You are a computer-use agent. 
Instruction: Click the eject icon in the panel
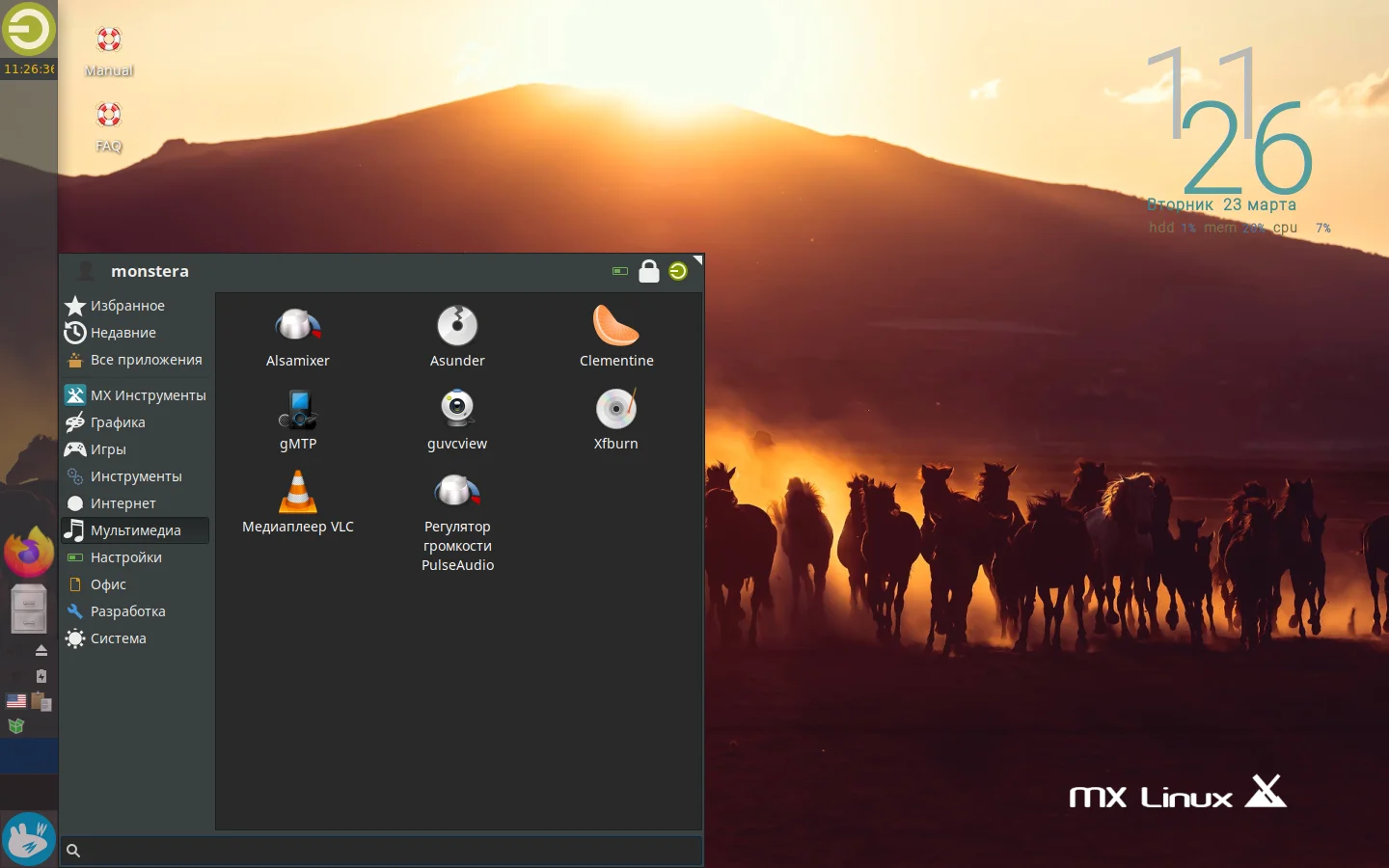(x=41, y=651)
